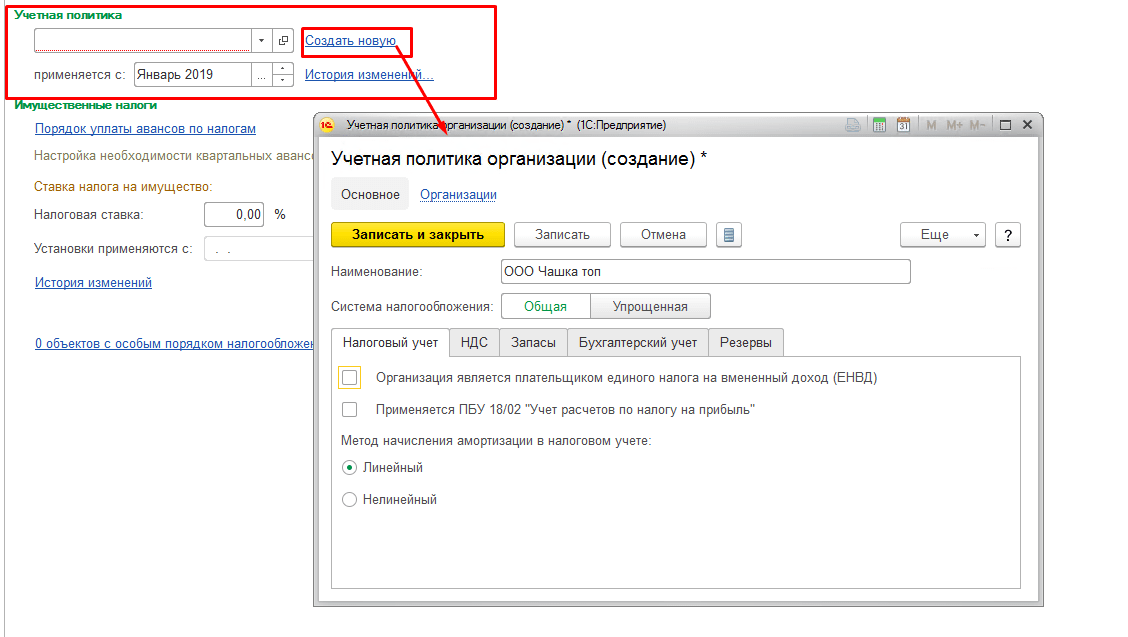Screen dimensions: 1128x637
Task: Click the Январь 2019 date field
Action: tap(193, 74)
